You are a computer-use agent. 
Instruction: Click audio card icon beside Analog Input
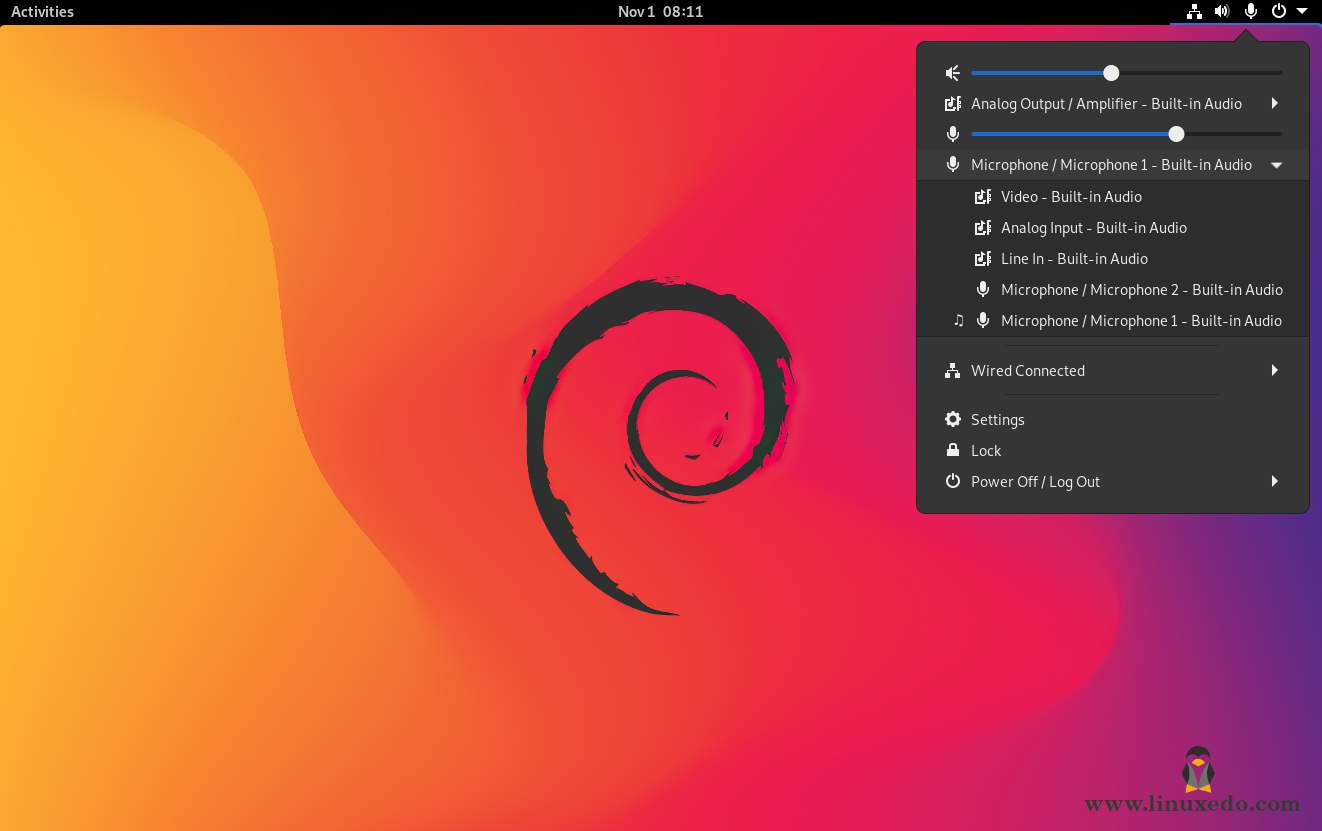[983, 228]
